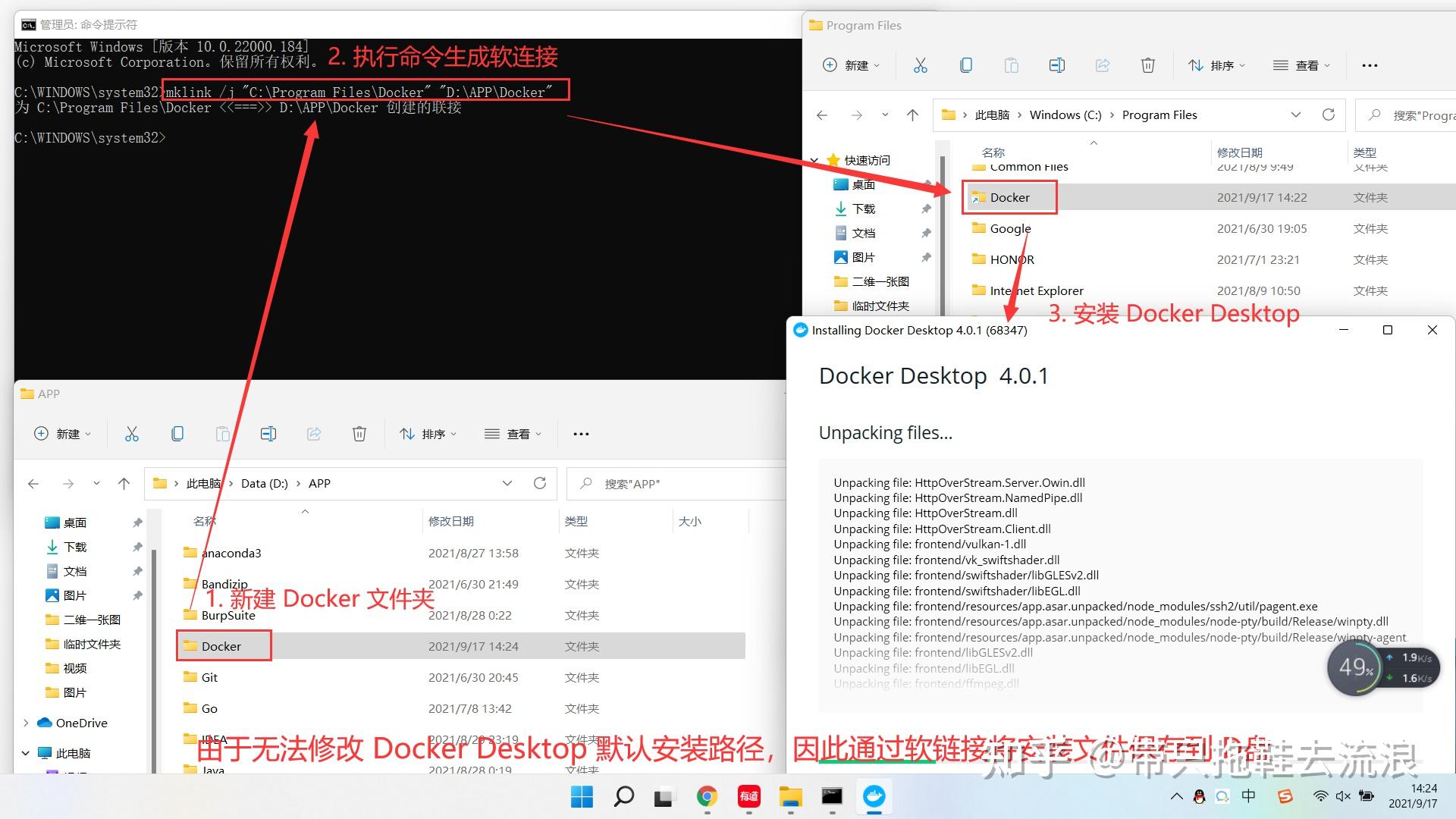Viewport: 1456px width, 819px height.
Task: Expand address bar history in APP window
Action: tap(507, 483)
